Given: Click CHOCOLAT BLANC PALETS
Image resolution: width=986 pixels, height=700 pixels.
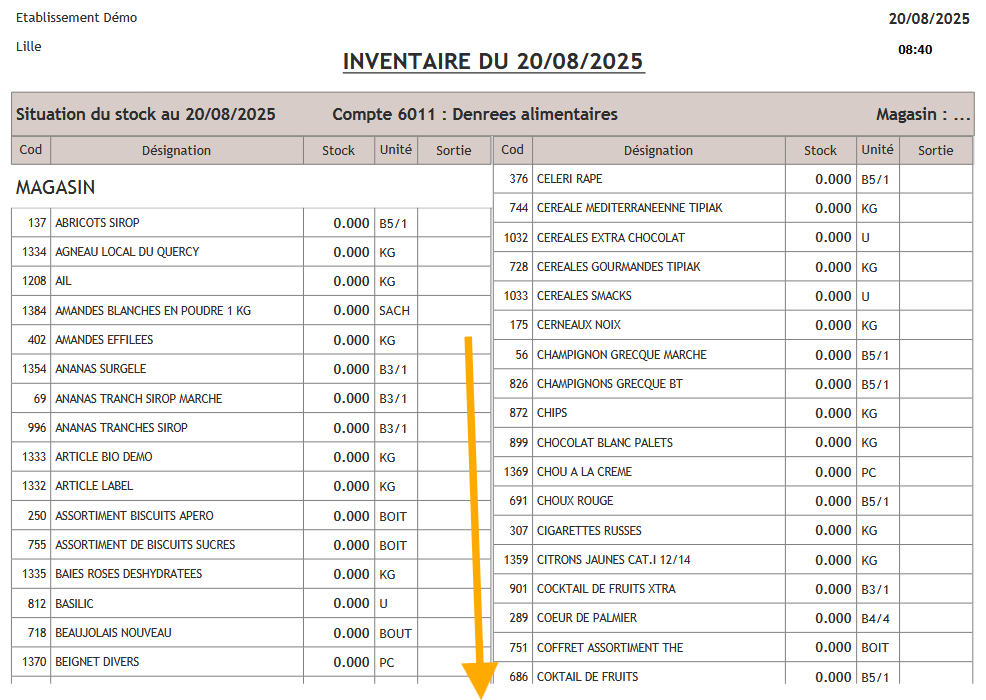Looking at the screenshot, I should tap(605, 443).
